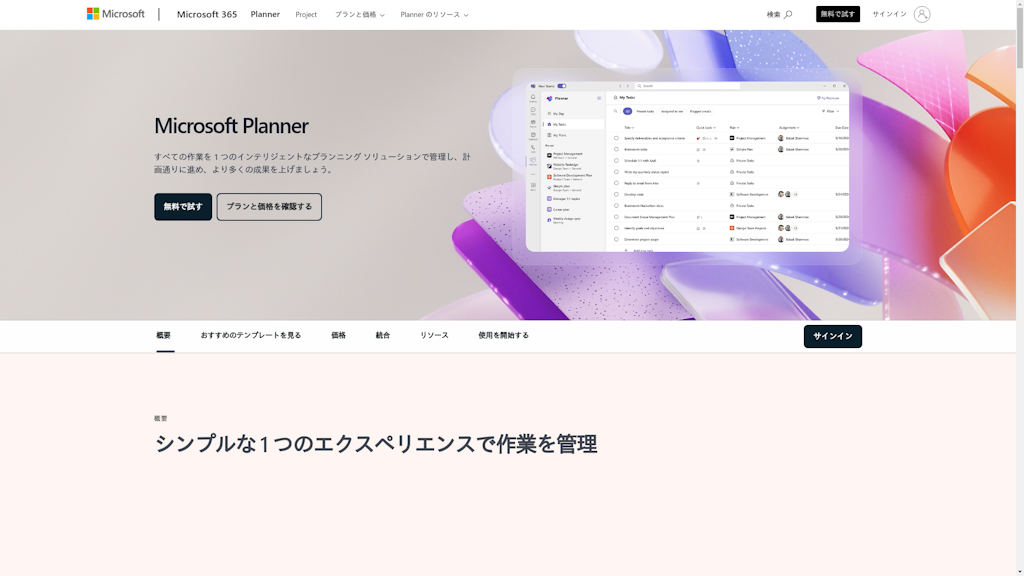Click the Microsoft Planner heading text

pyautogui.click(x=231, y=125)
